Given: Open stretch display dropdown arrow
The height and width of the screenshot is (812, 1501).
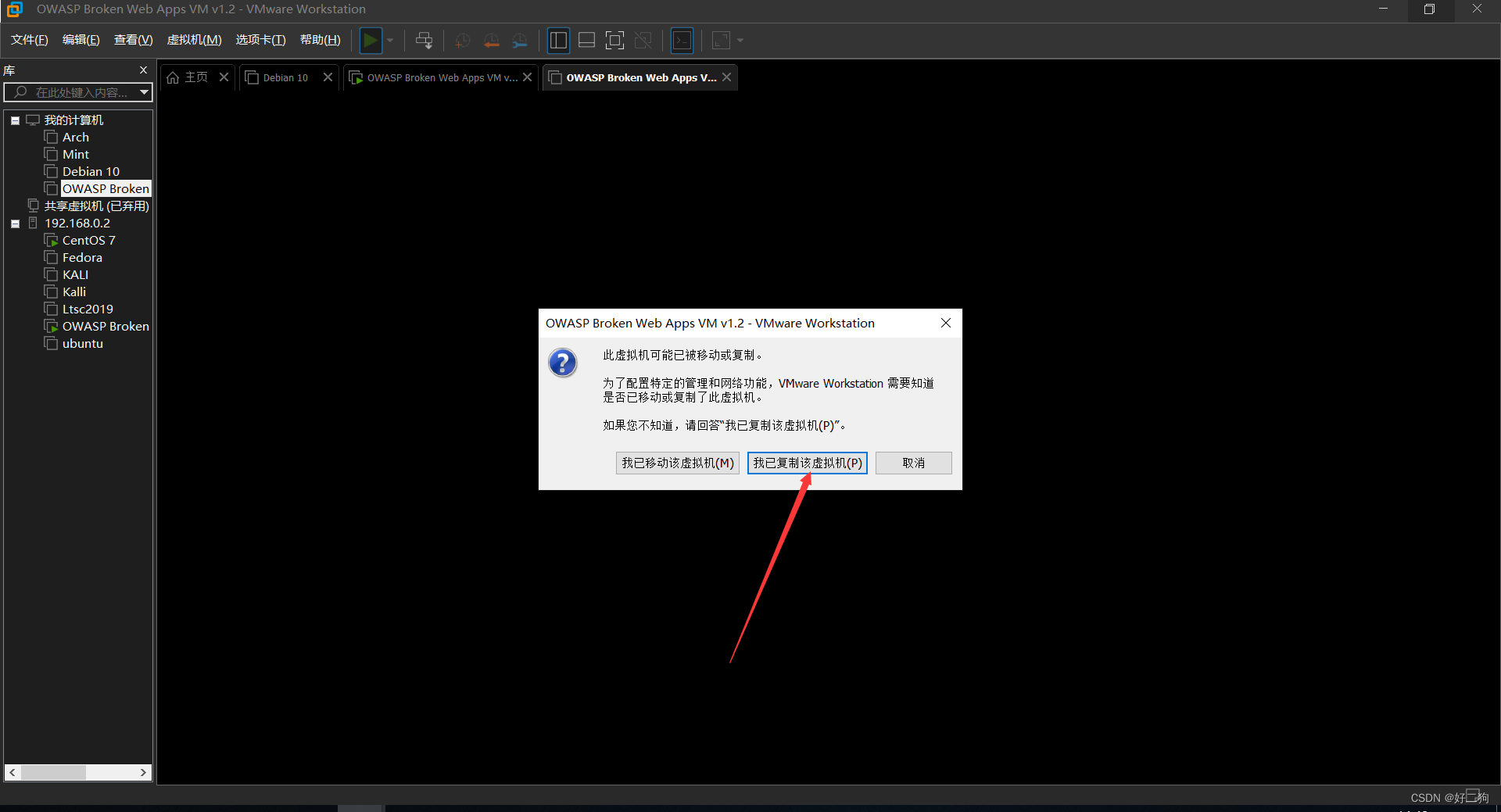Looking at the screenshot, I should (740, 40).
